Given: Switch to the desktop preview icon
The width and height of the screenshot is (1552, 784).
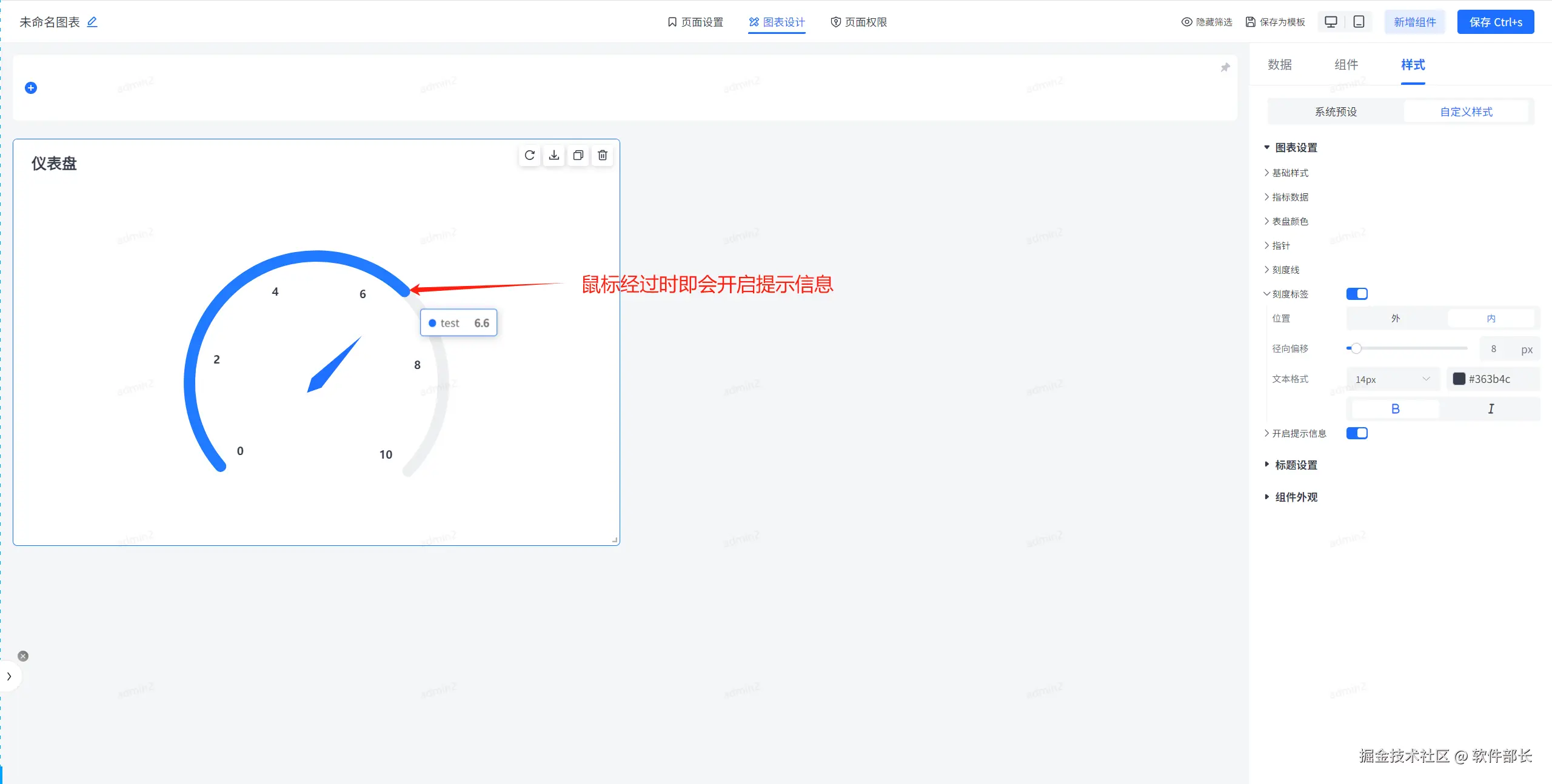Looking at the screenshot, I should pyautogui.click(x=1331, y=22).
